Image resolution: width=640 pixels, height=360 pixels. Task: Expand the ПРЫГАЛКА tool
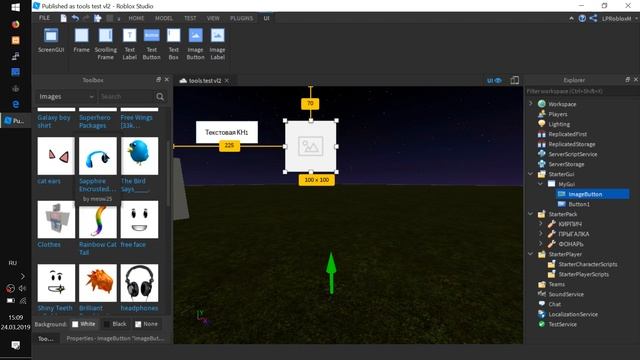click(540, 234)
